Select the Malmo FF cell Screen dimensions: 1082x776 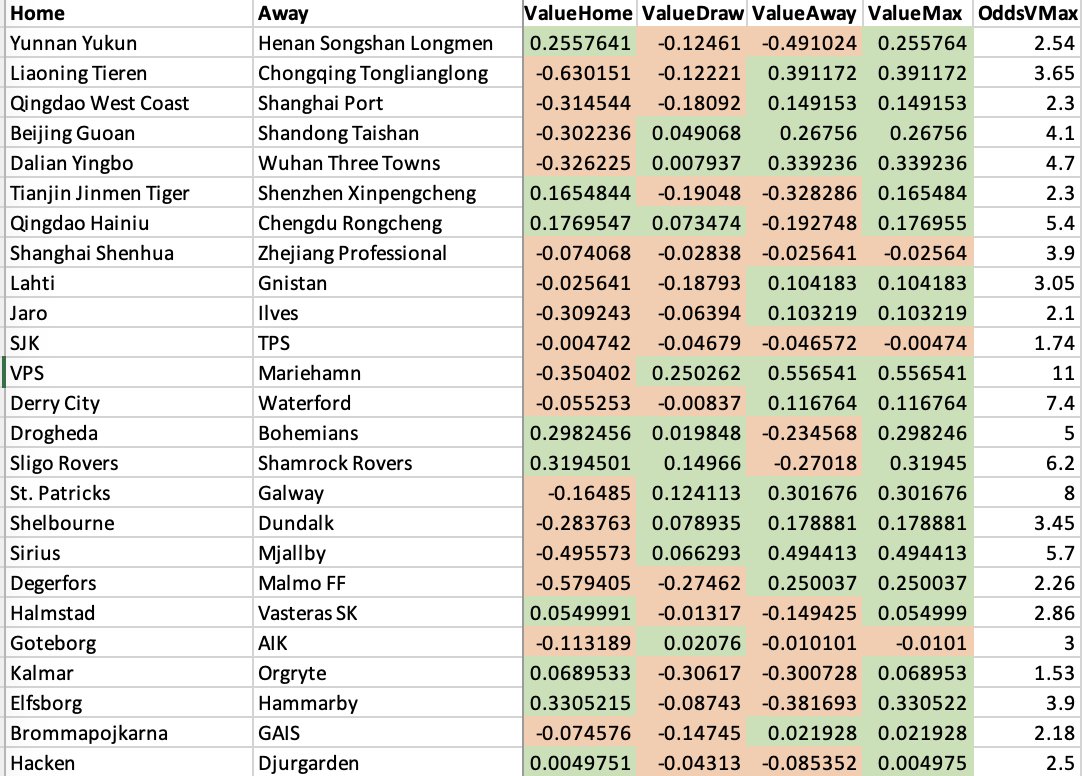click(x=388, y=583)
